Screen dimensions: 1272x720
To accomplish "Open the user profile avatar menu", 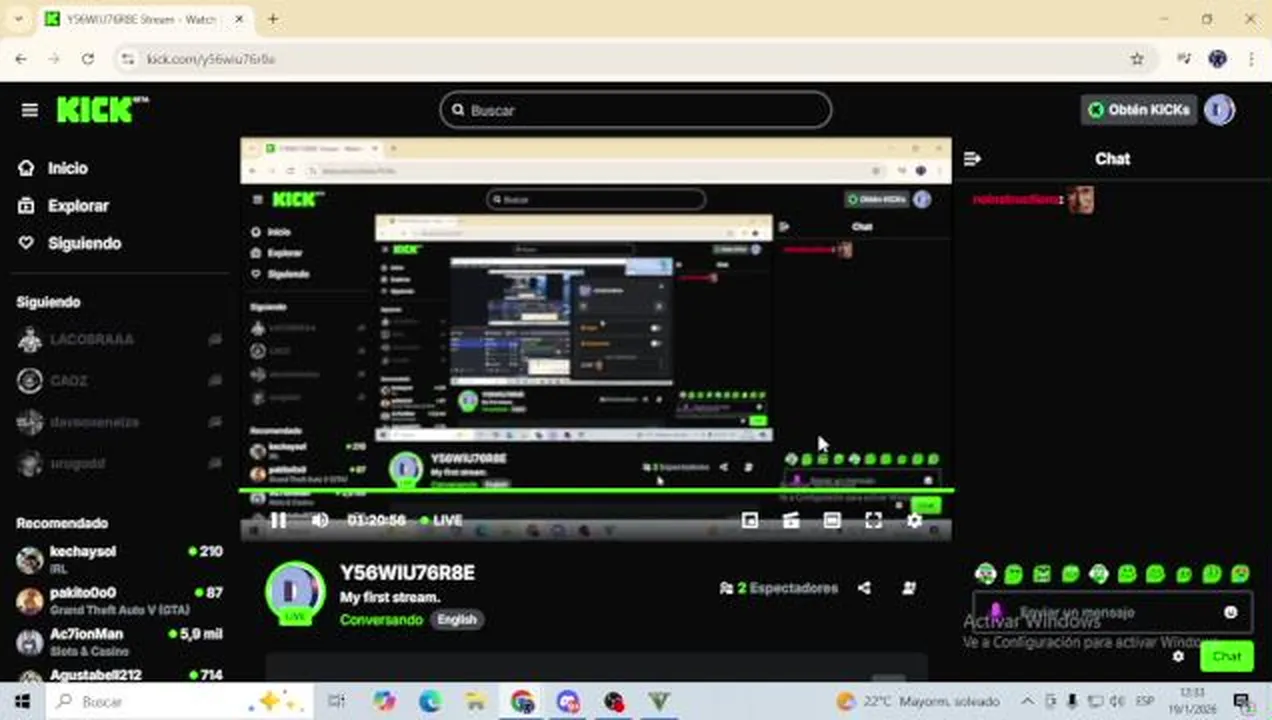I will (x=1219, y=110).
